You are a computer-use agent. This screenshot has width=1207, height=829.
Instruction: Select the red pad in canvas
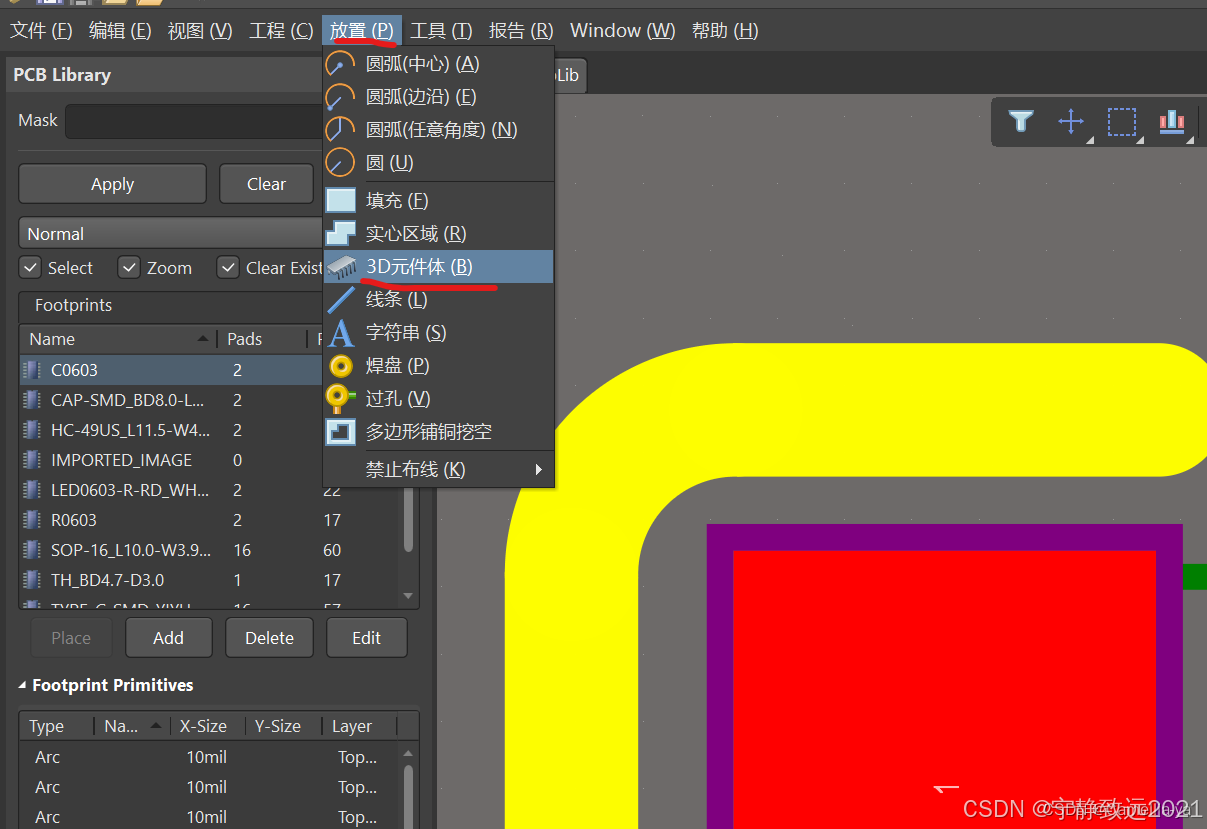coord(944,690)
